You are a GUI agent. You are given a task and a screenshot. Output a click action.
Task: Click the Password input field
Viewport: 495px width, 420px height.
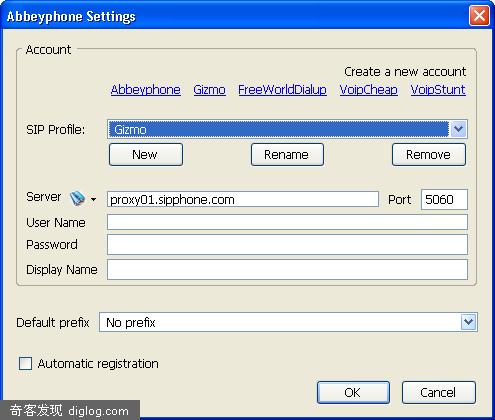pos(287,244)
